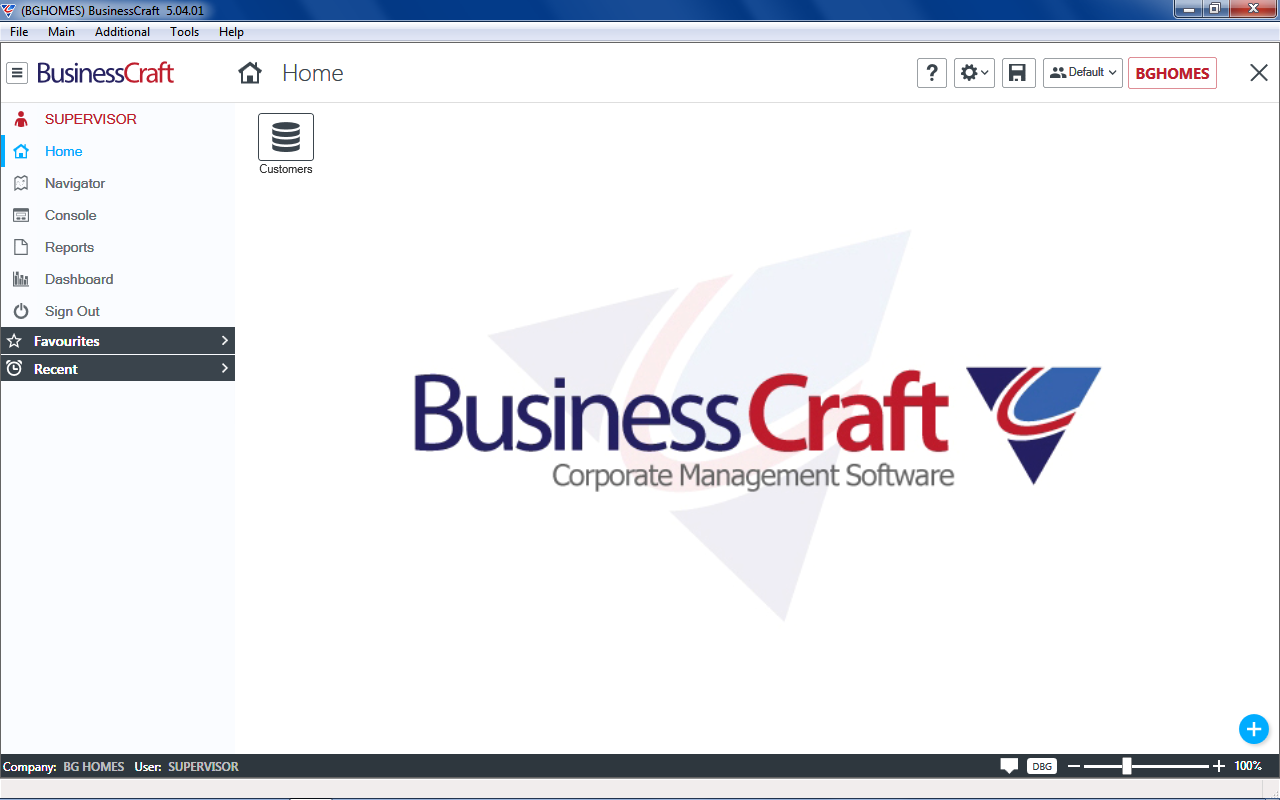
Task: Select the SUPERVISOR user entry in the sidebar
Action: [118, 119]
